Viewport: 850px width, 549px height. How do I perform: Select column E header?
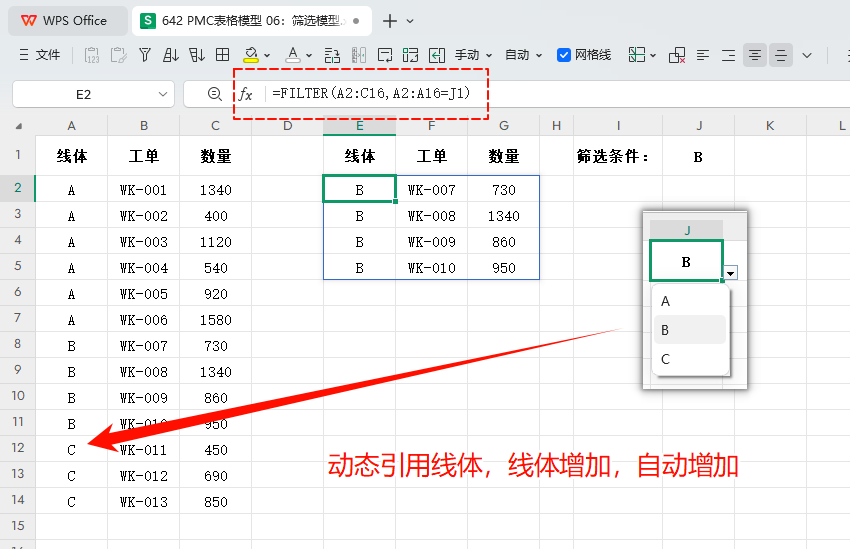(359, 126)
